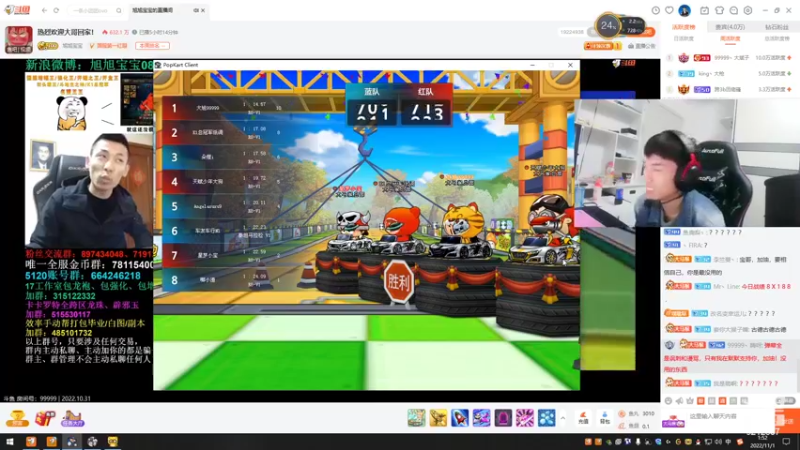The image size is (800, 450).
Task: Click the microphone tray icon in taskbar
Action: (638, 442)
